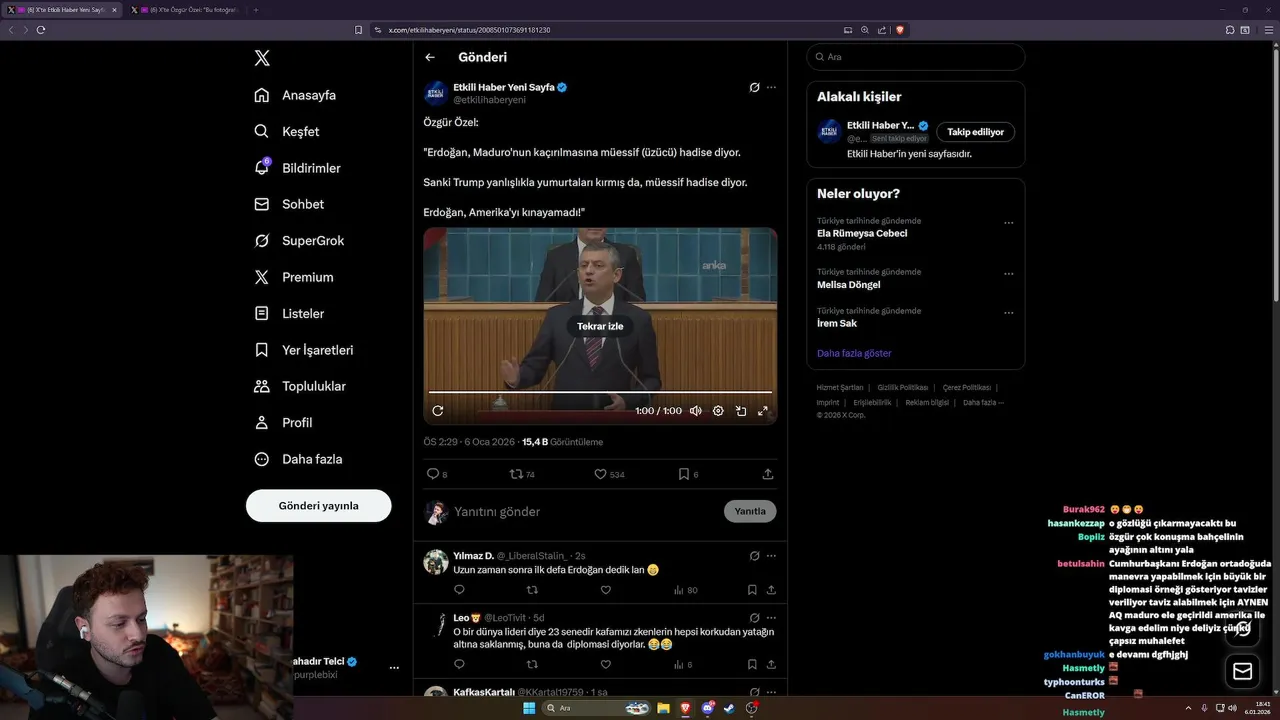Click Daha fazla göster link
Viewport: 1280px width, 720px height.
(854, 353)
